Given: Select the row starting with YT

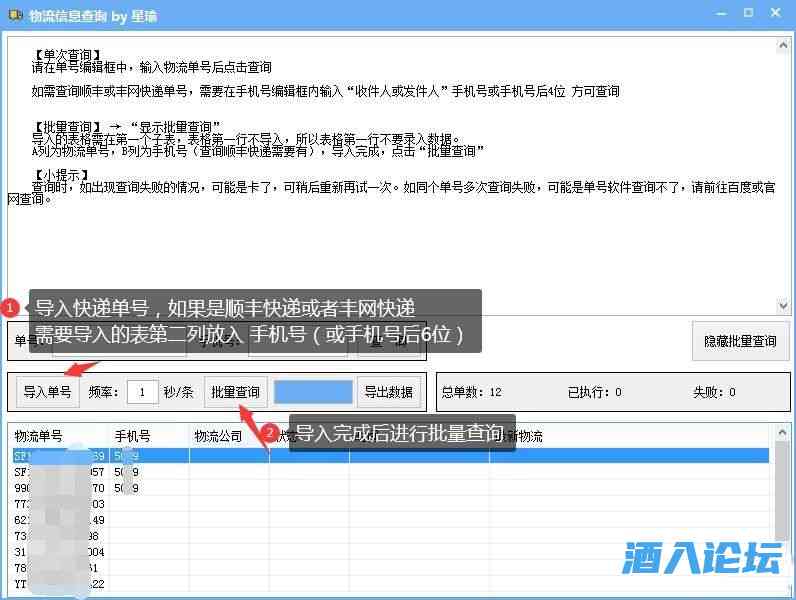Looking at the screenshot, I should tap(390, 584).
